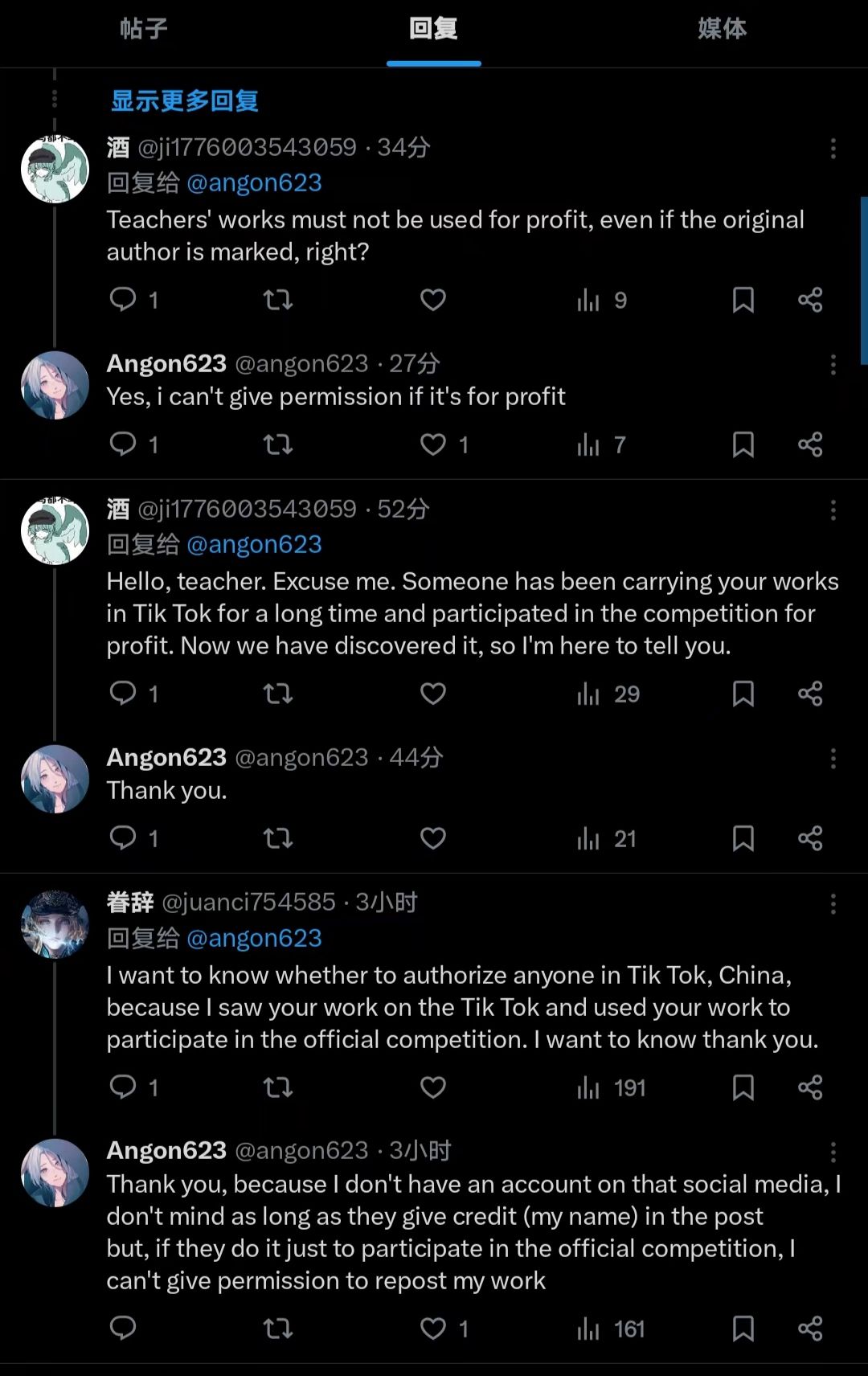This screenshot has width=868, height=1376.
Task: Open 眷辞's profile avatar
Action: 55,923
